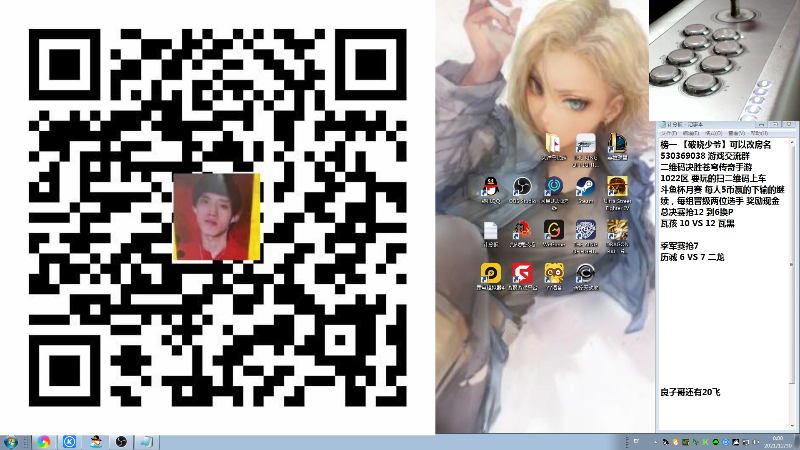The width and height of the screenshot is (800, 450).
Task: Open the blue K app on taskbar
Action: (x=69, y=442)
